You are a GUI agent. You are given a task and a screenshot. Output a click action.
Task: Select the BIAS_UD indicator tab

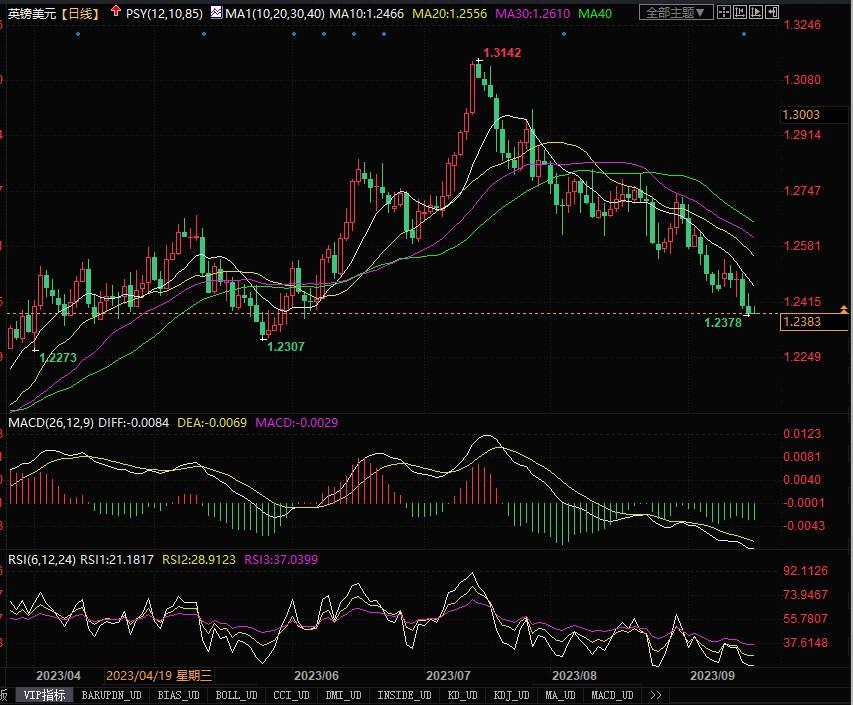click(178, 695)
